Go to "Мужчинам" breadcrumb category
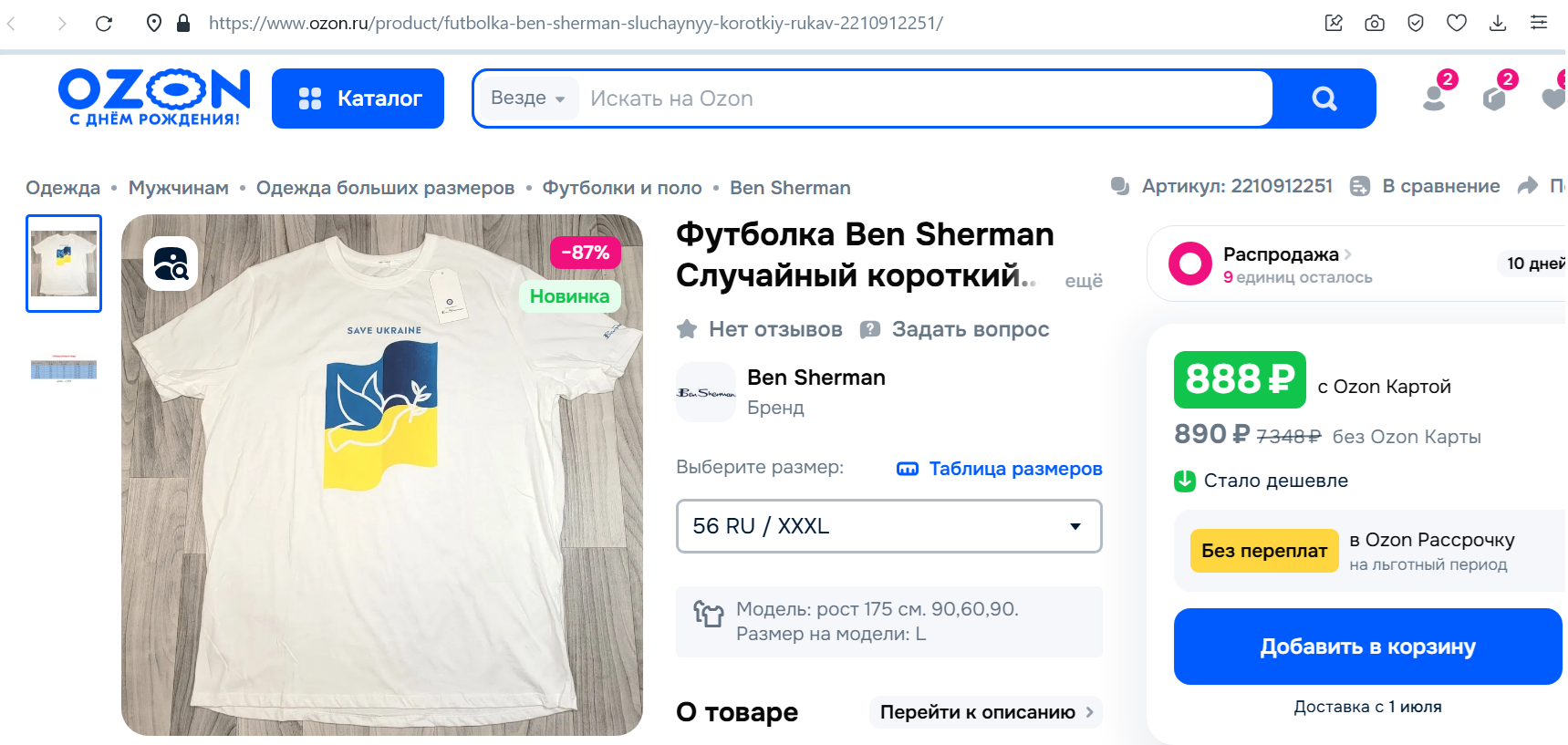Image resolution: width=1568 pixels, height=745 pixels. [179, 188]
